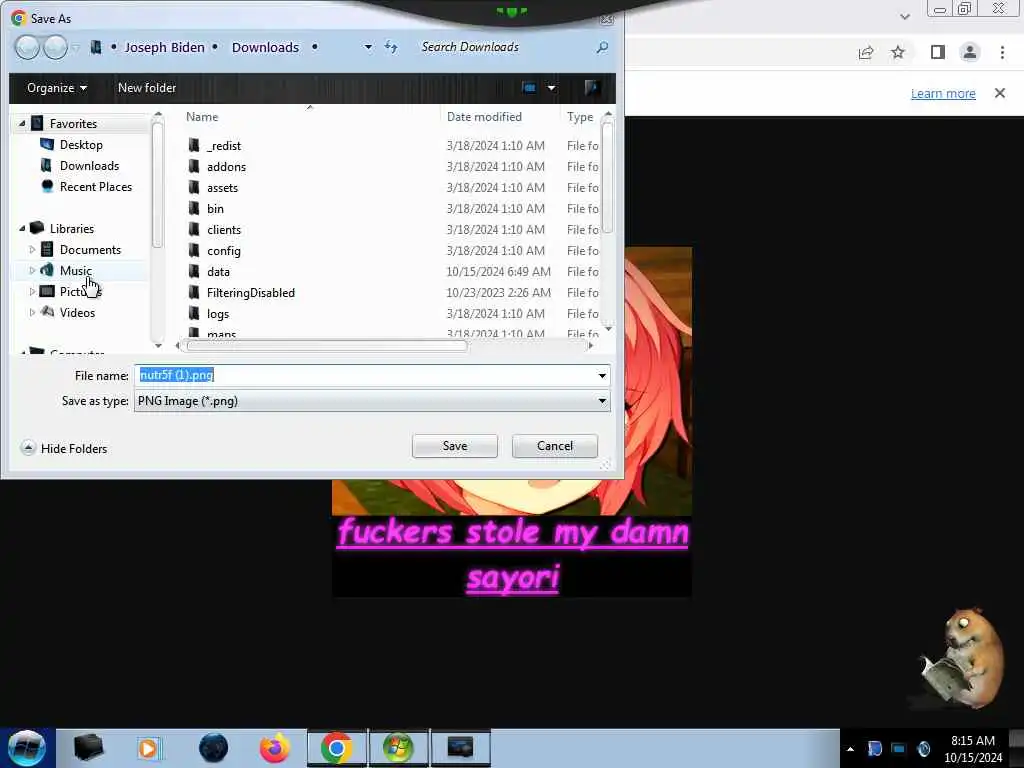Expand the File name dropdown
Screen dimensions: 1024x768
[602, 376]
